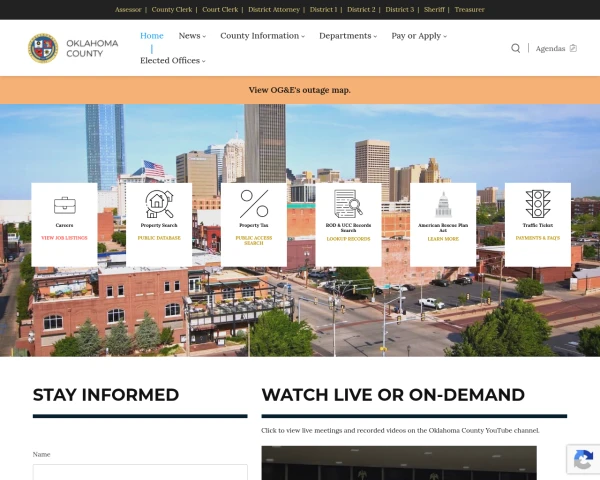The width and height of the screenshot is (600, 480).
Task: Click the Property Tax percent icon
Action: click(254, 204)
